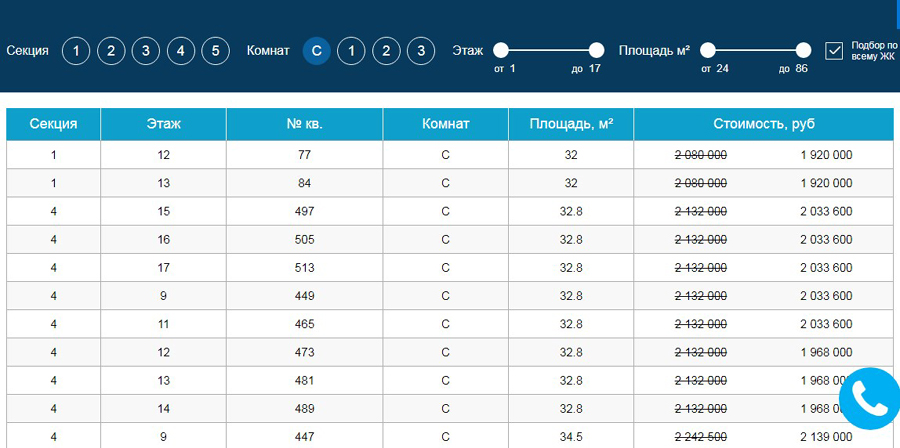Click old price 2 242 500 in apartment 447 row
This screenshot has height=448, width=900.
click(x=701, y=437)
